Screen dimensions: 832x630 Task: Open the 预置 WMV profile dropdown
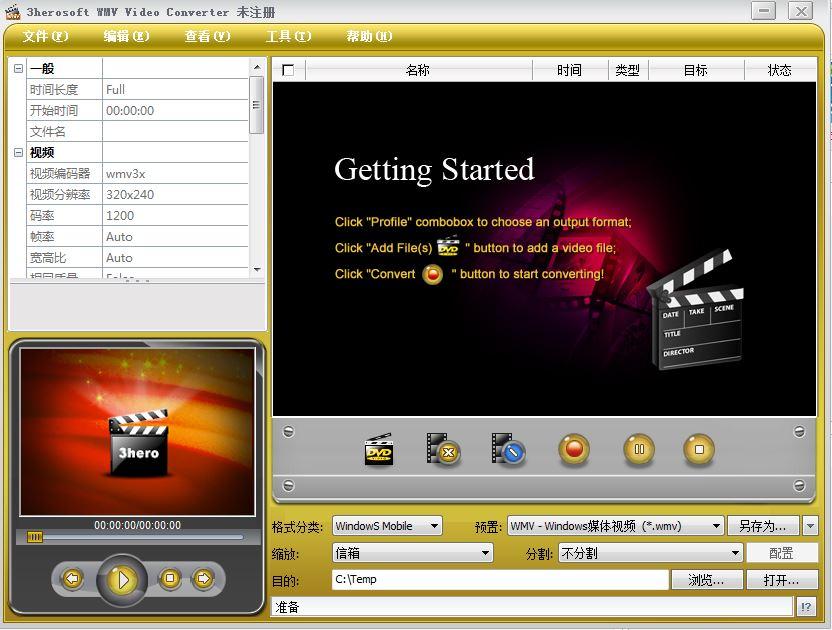[616, 526]
